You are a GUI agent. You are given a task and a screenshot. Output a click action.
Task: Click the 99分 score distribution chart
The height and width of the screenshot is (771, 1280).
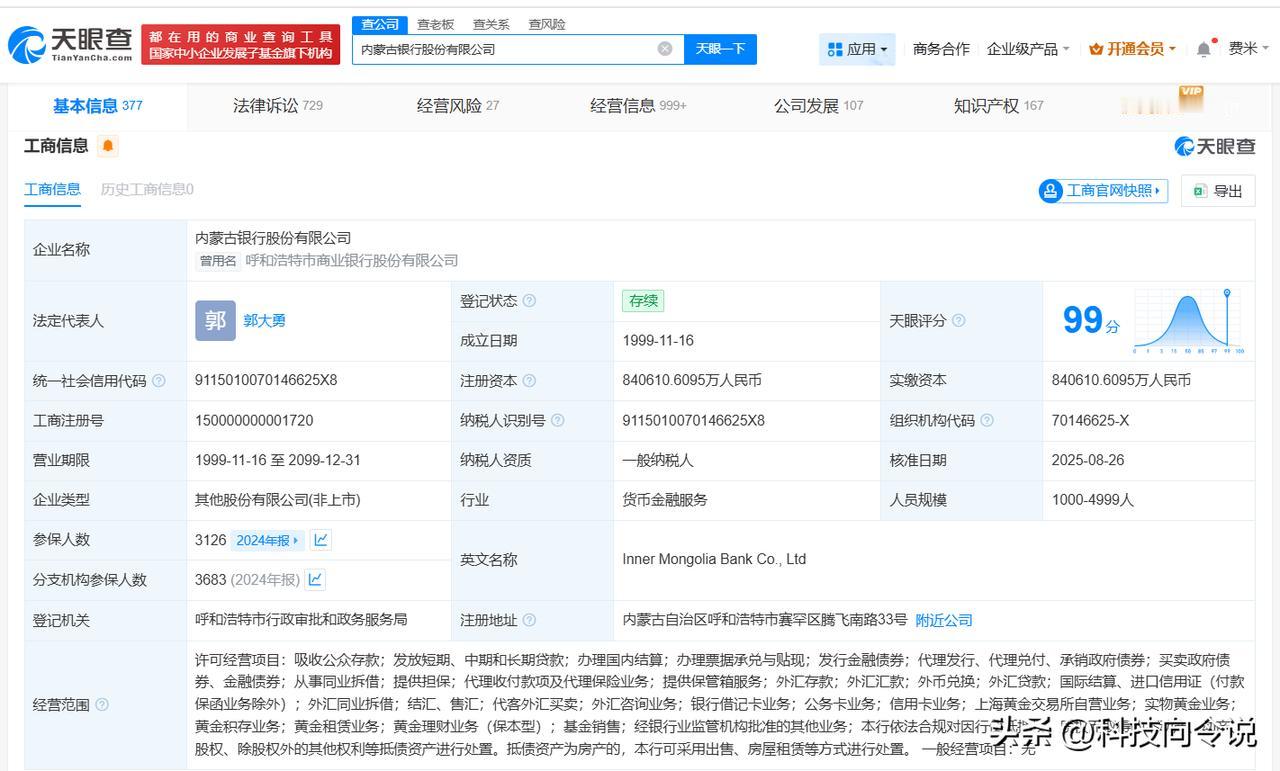pos(1189,321)
